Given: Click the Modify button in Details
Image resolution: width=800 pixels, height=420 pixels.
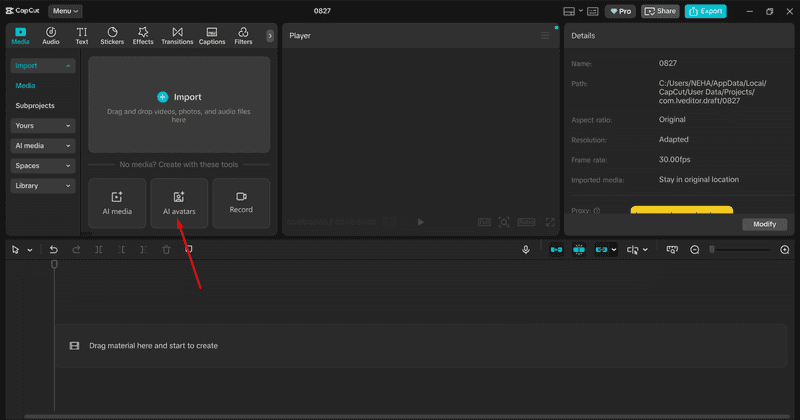Looking at the screenshot, I should (x=764, y=224).
